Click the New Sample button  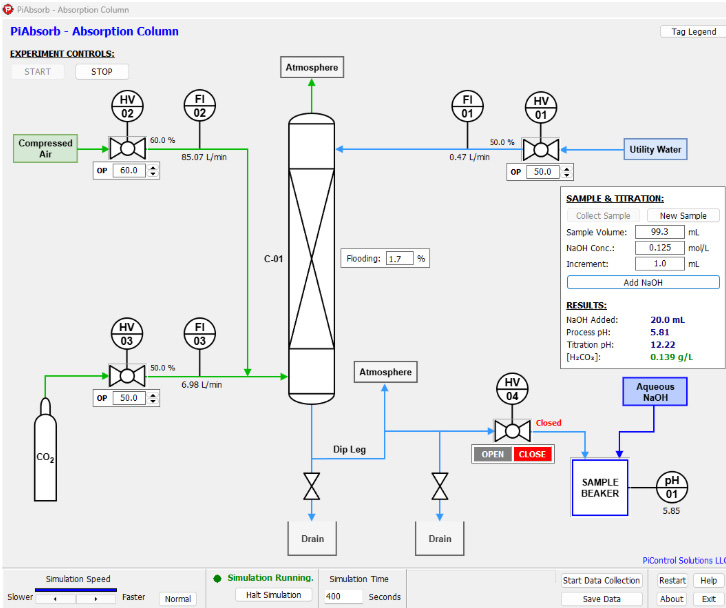pos(683,215)
